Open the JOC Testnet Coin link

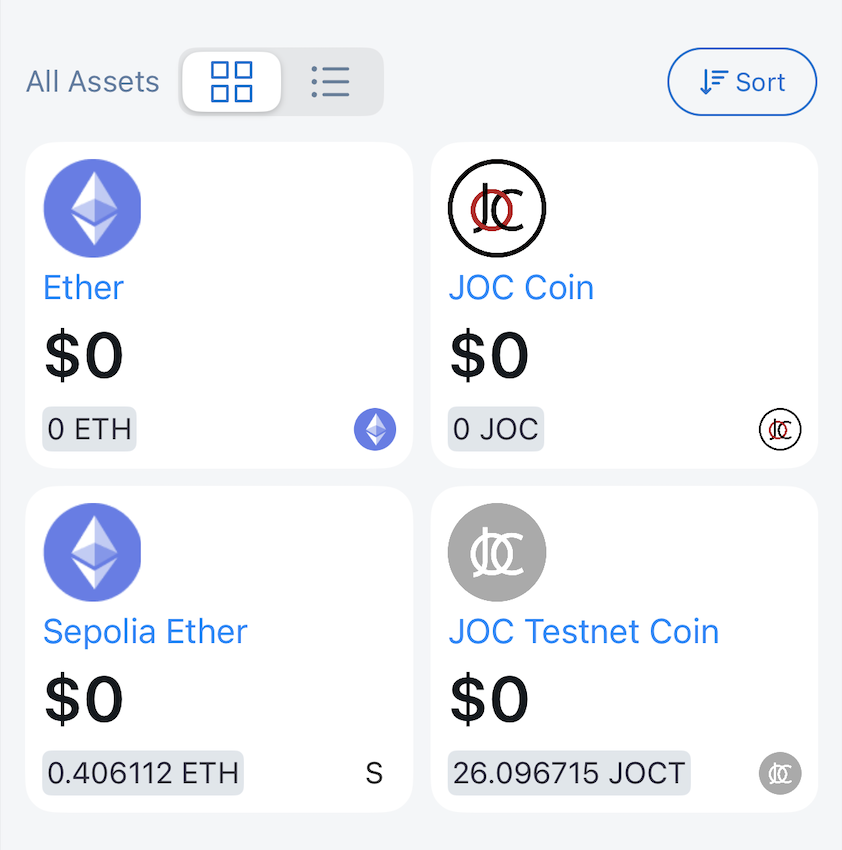pos(584,632)
